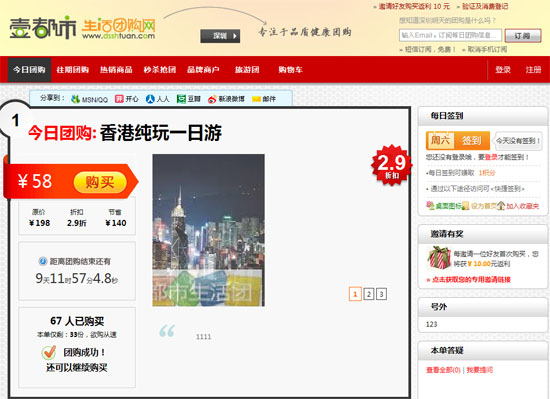
Task: Open the 深圳 city selector dropdown
Action: coord(220,36)
